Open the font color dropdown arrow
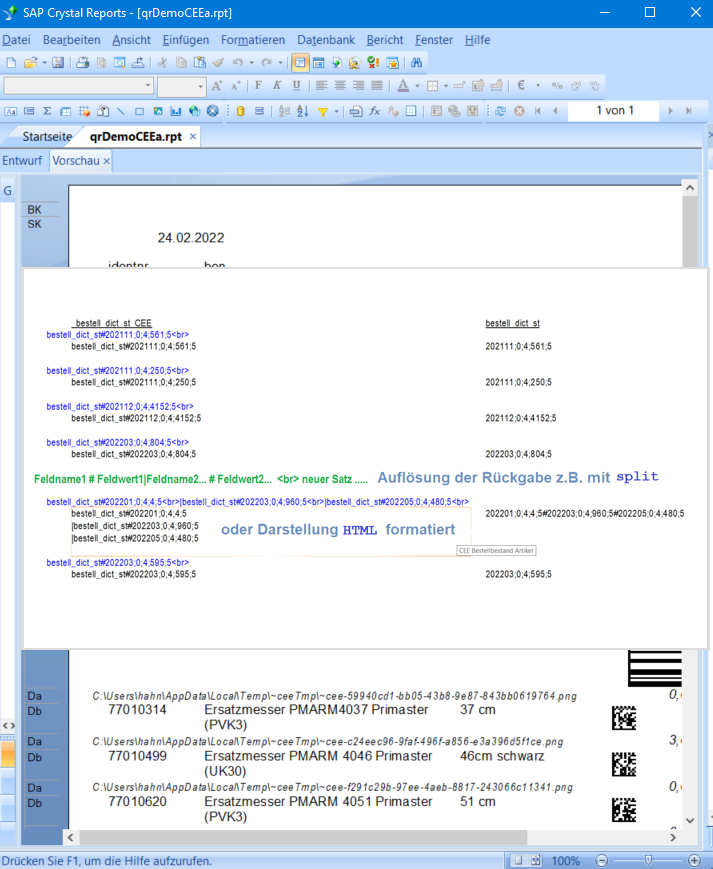Viewport: 713px width, 869px height. [417, 86]
